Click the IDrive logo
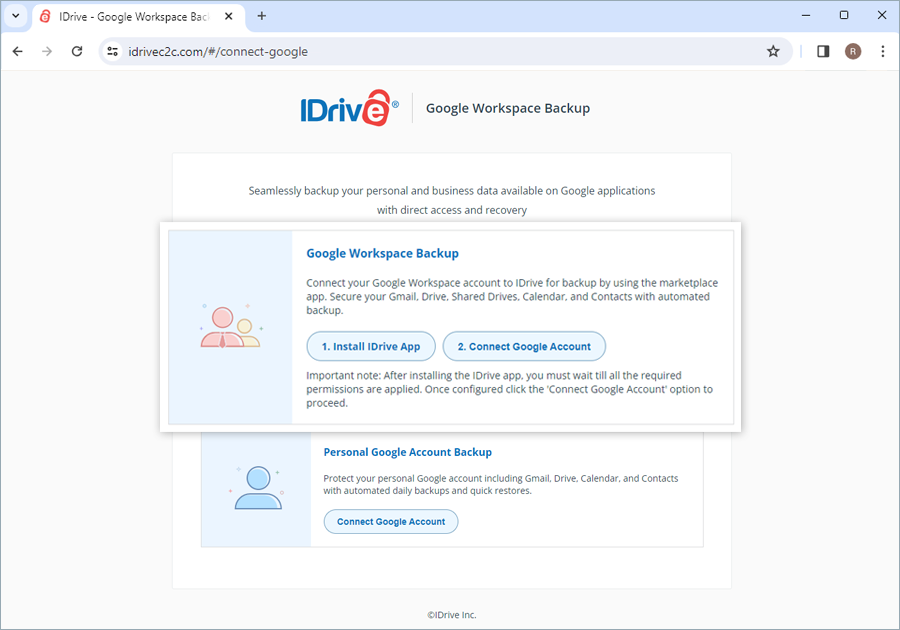This screenshot has height=630, width=900. pos(349,108)
